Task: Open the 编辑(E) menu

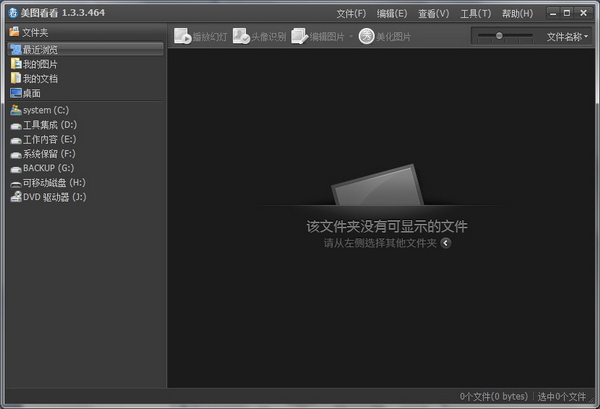Action: 392,14
